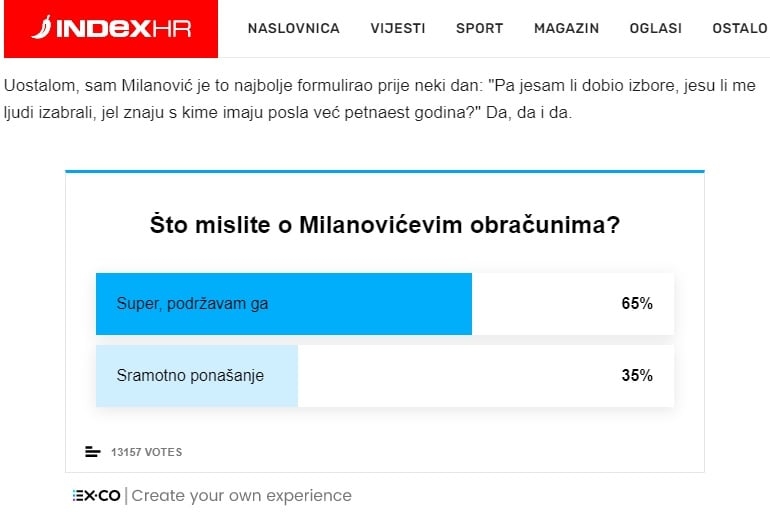Click the poll question heading
The width and height of the screenshot is (770, 532).
[x=385, y=225]
